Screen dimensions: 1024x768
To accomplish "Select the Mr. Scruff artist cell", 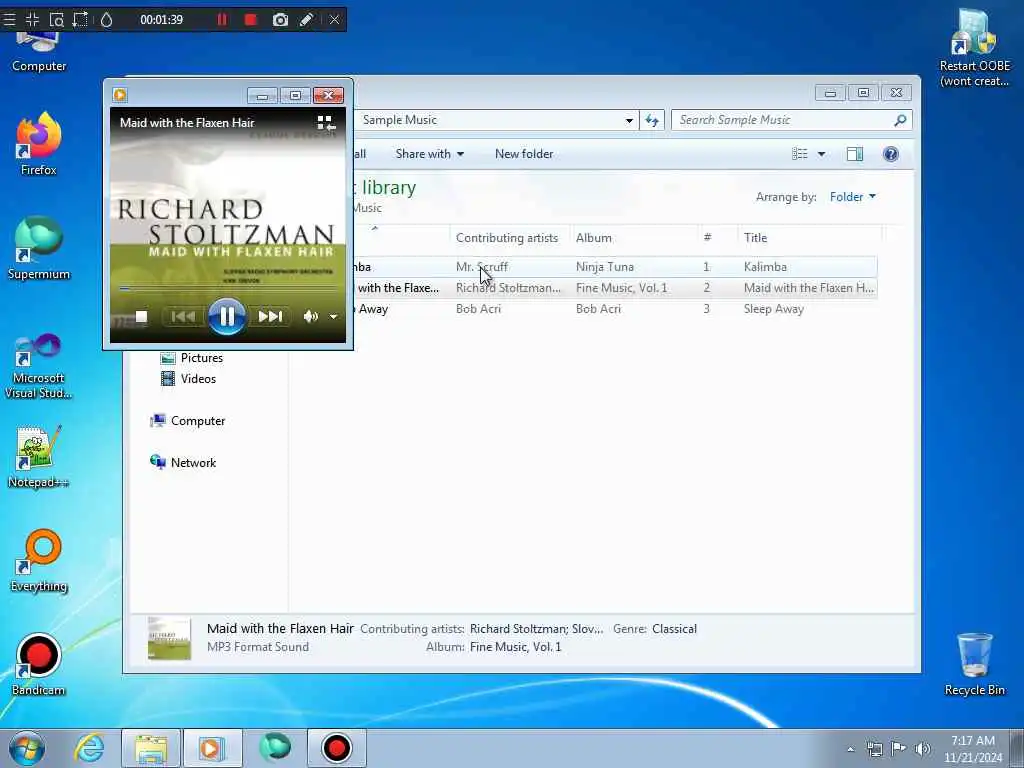I will click(x=482, y=266).
